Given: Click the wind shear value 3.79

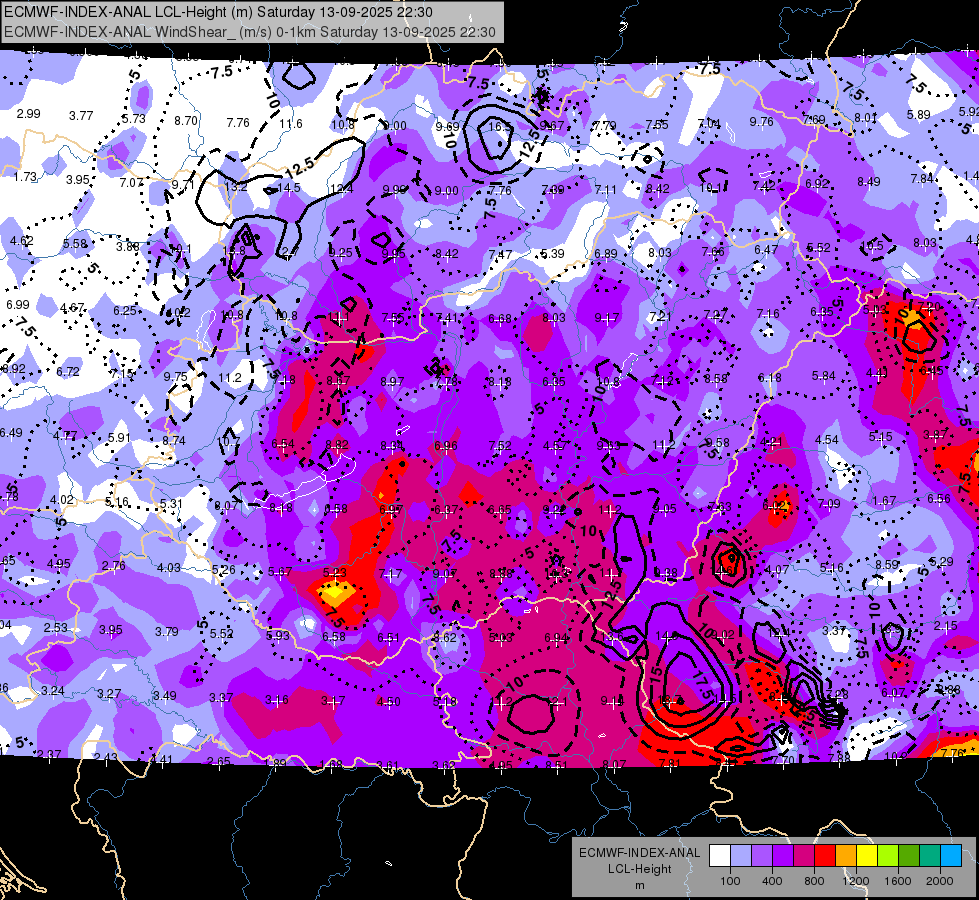Looking at the screenshot, I should click(167, 631).
